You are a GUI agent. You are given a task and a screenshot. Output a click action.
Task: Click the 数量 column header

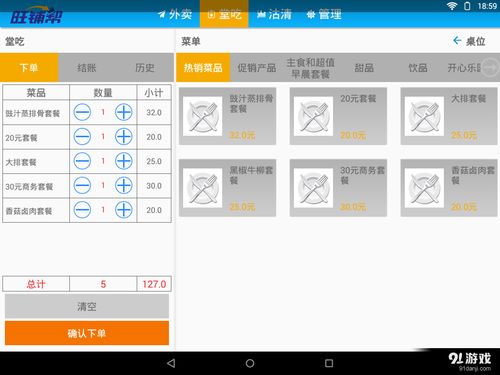(x=103, y=92)
